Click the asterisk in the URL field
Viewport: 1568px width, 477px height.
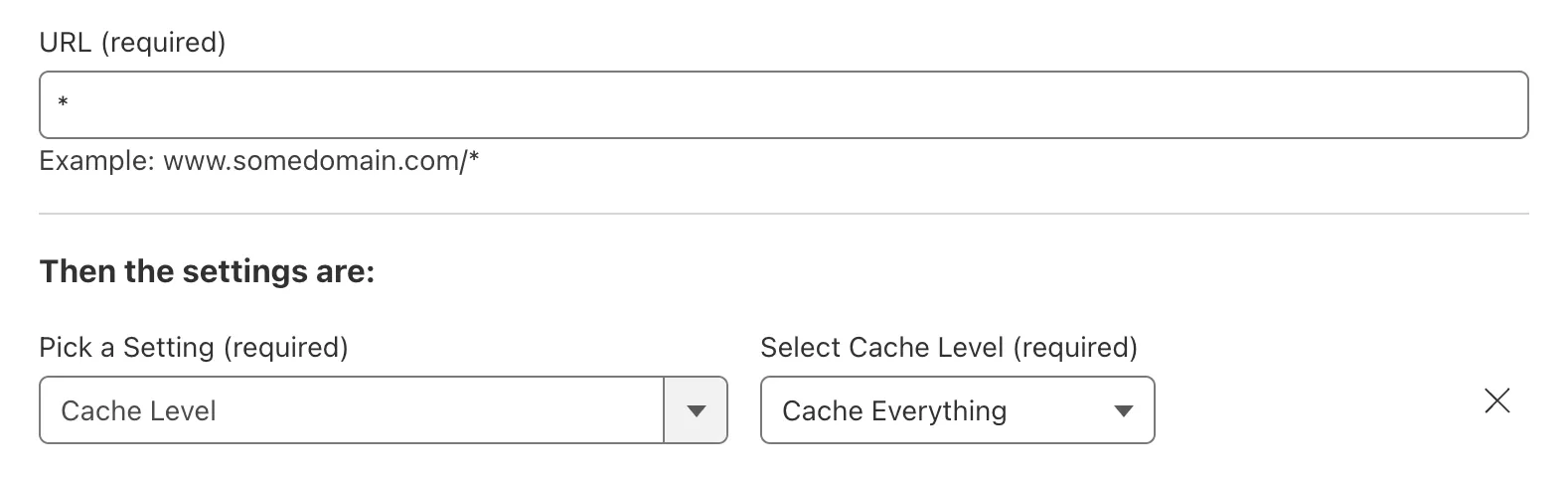pyautogui.click(x=63, y=104)
